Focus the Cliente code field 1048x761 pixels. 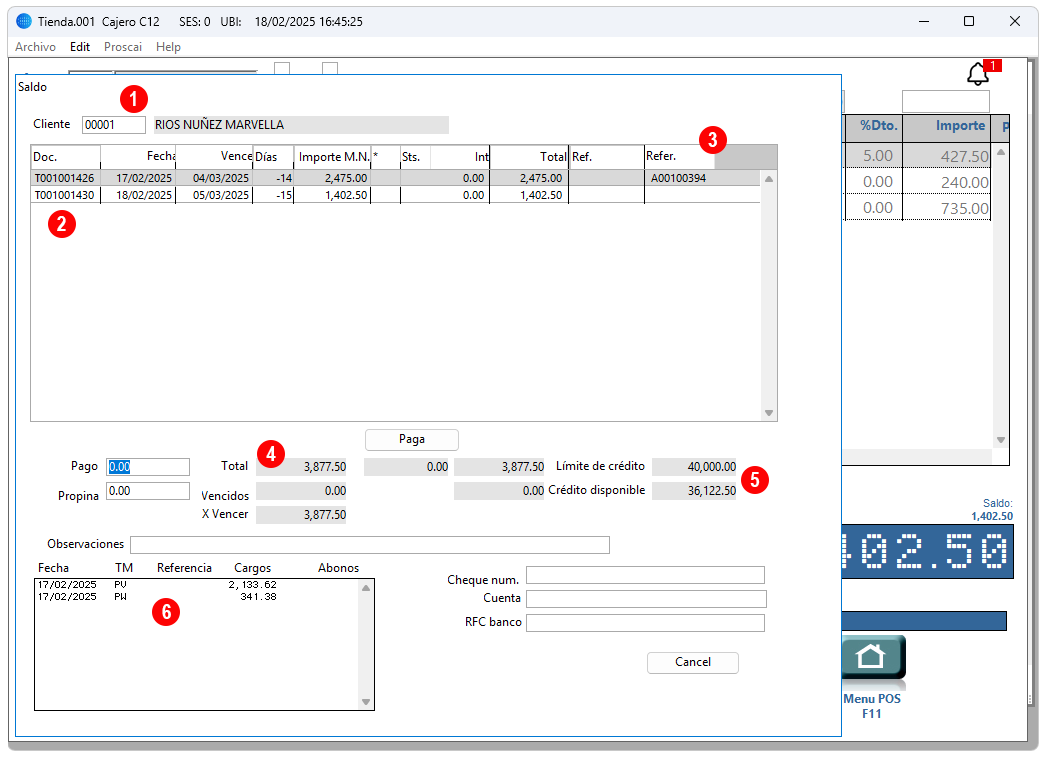click(x=114, y=125)
